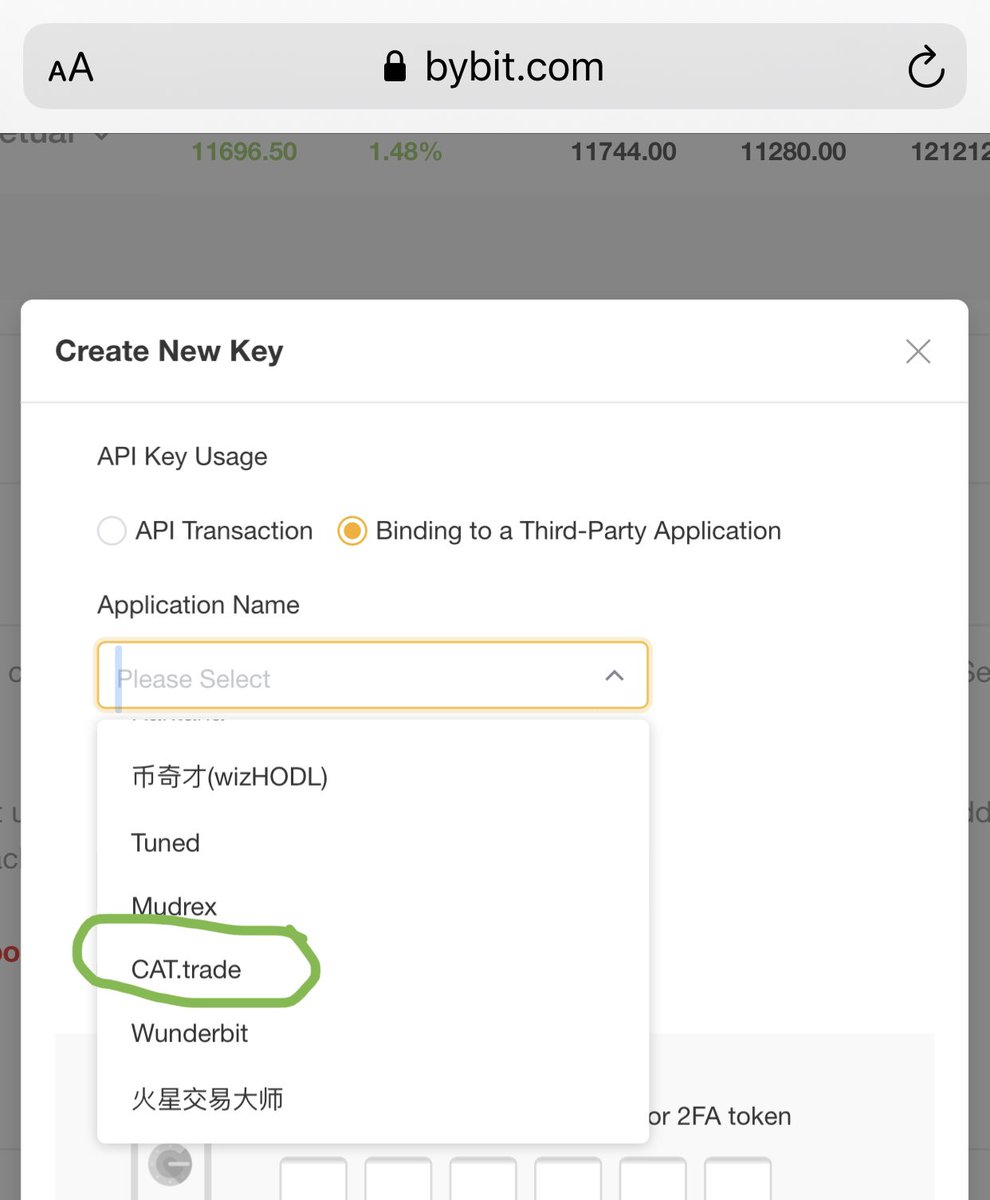Tap the API Key Usage label

coord(182,457)
